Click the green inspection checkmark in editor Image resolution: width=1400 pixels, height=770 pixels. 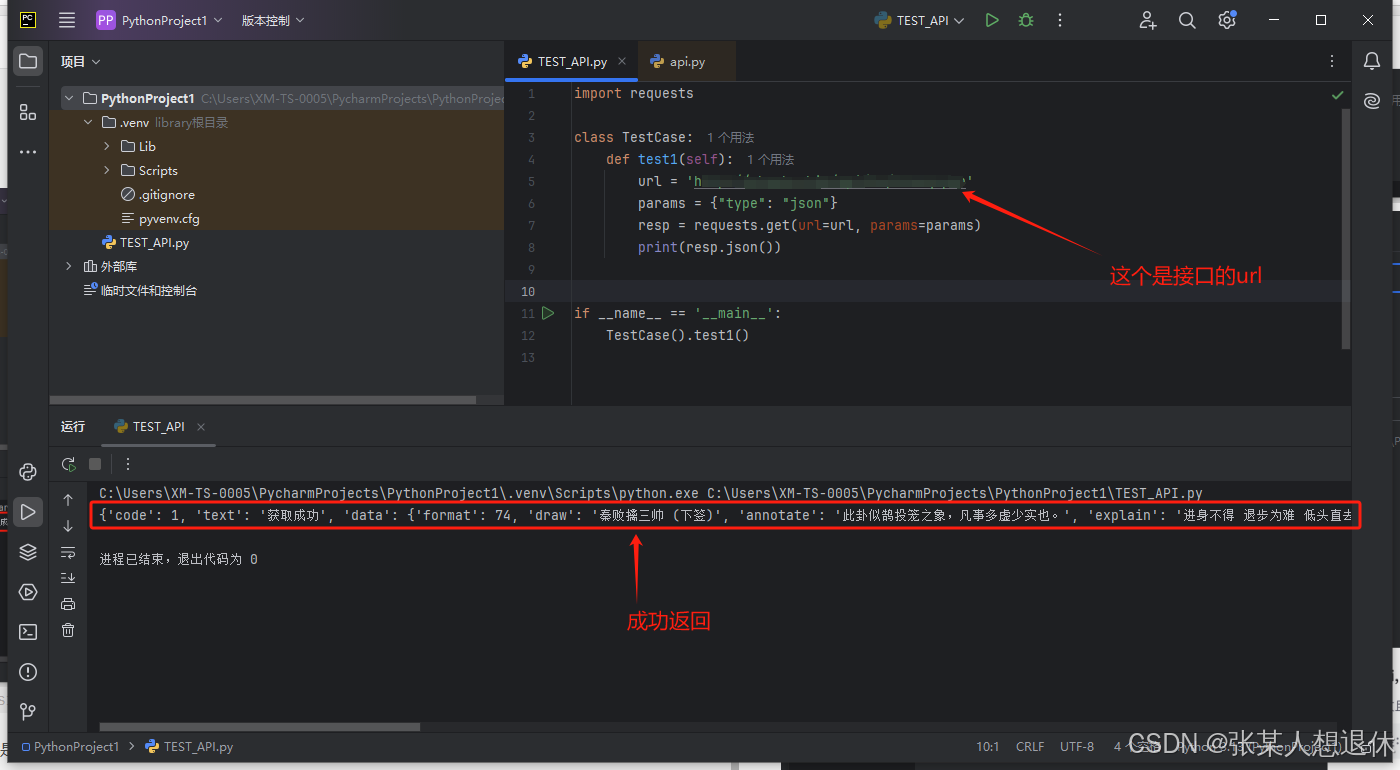pos(1338,95)
